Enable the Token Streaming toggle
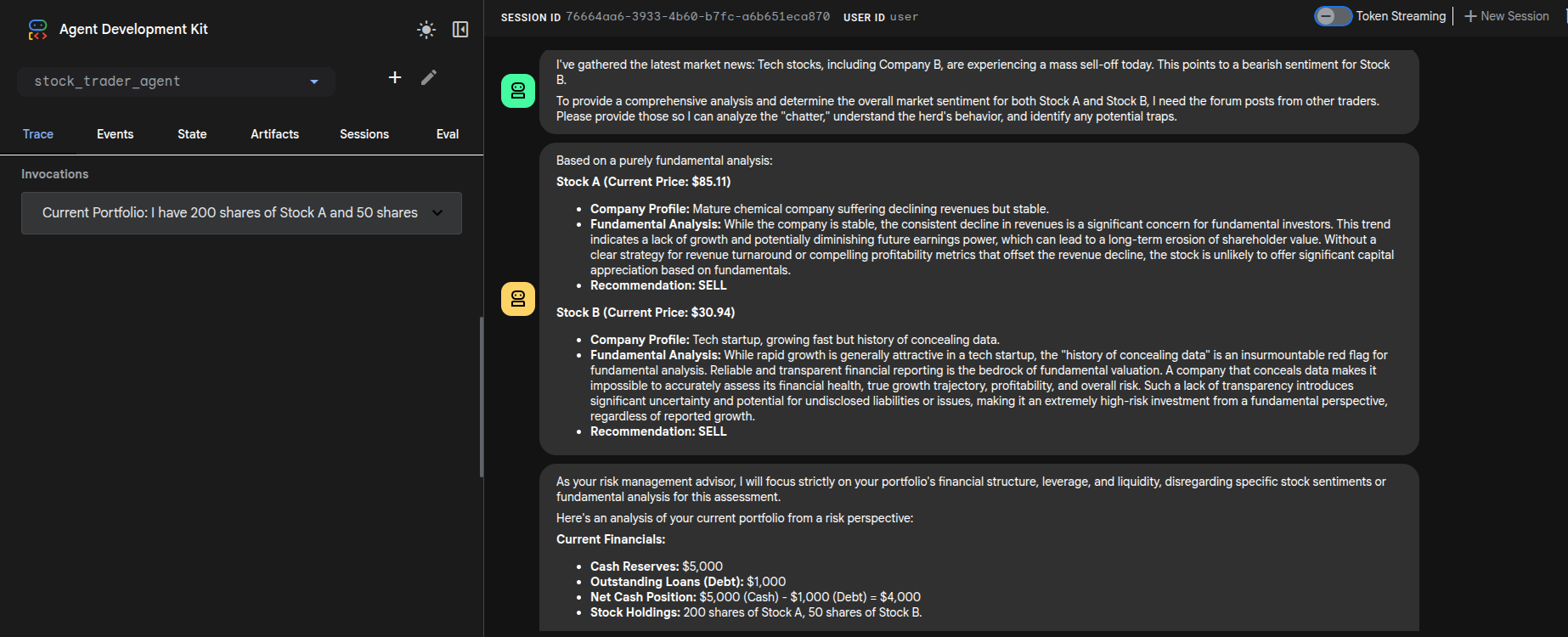1568x637 pixels. coord(1333,16)
